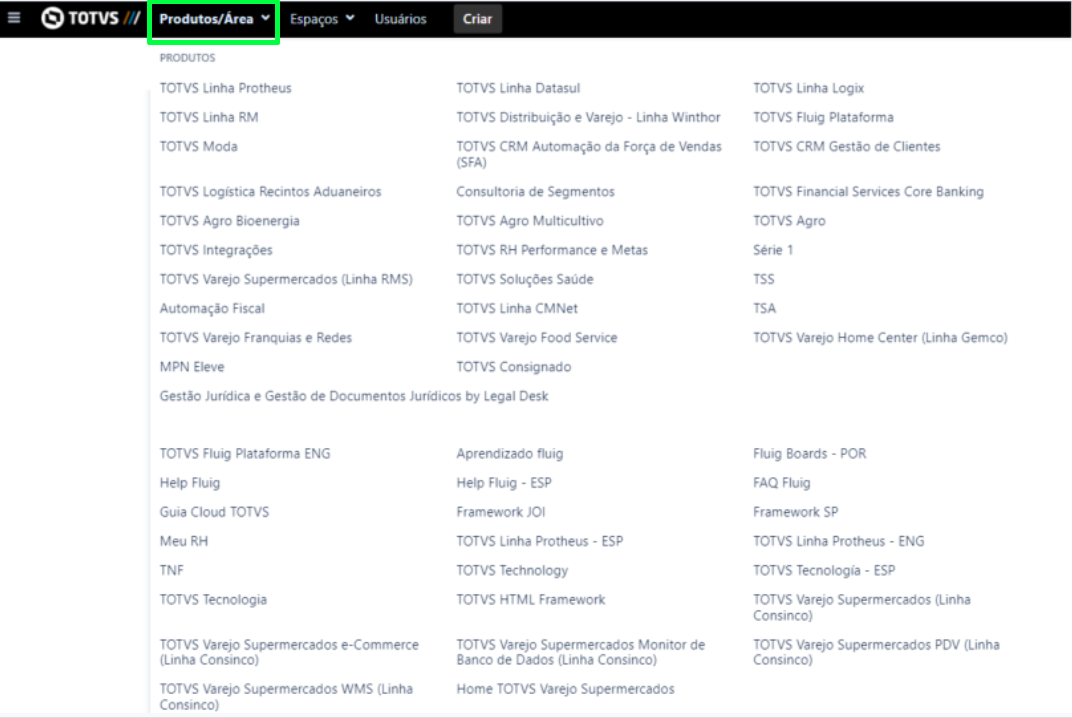Open the TOTVS Tecnologia link without ESP
1072x718 pixels.
[x=213, y=600]
